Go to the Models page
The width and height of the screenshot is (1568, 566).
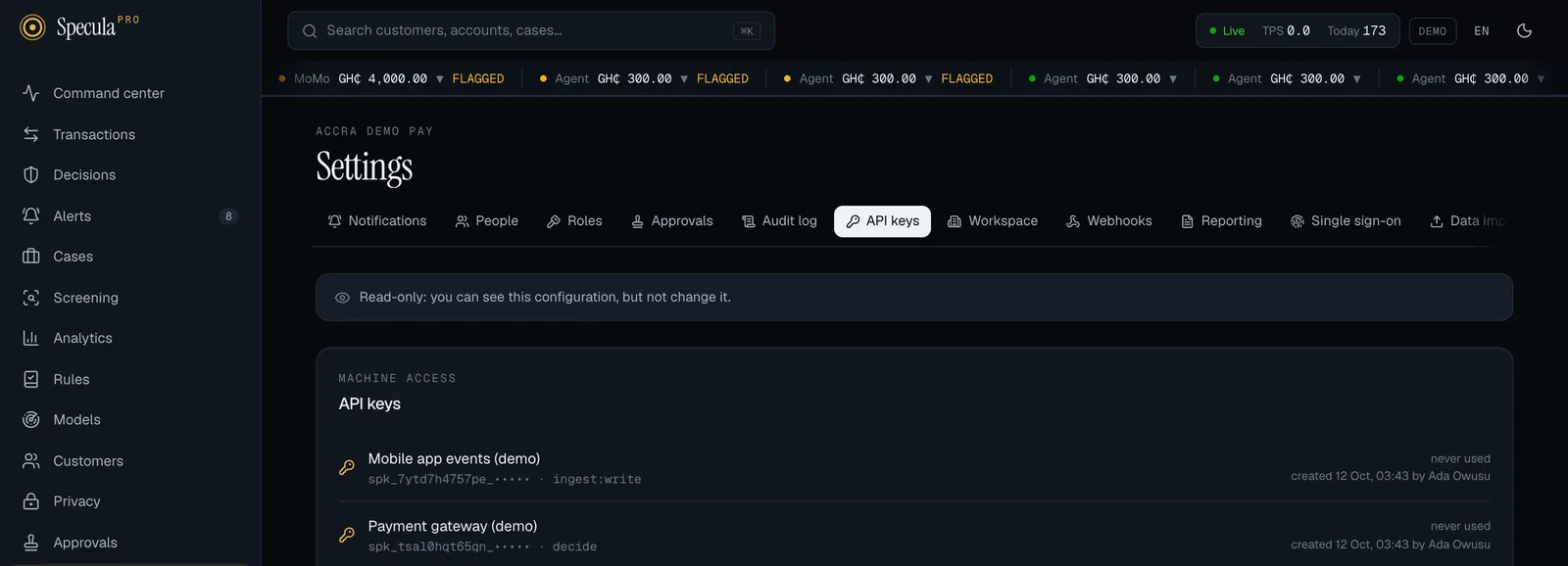130,419
